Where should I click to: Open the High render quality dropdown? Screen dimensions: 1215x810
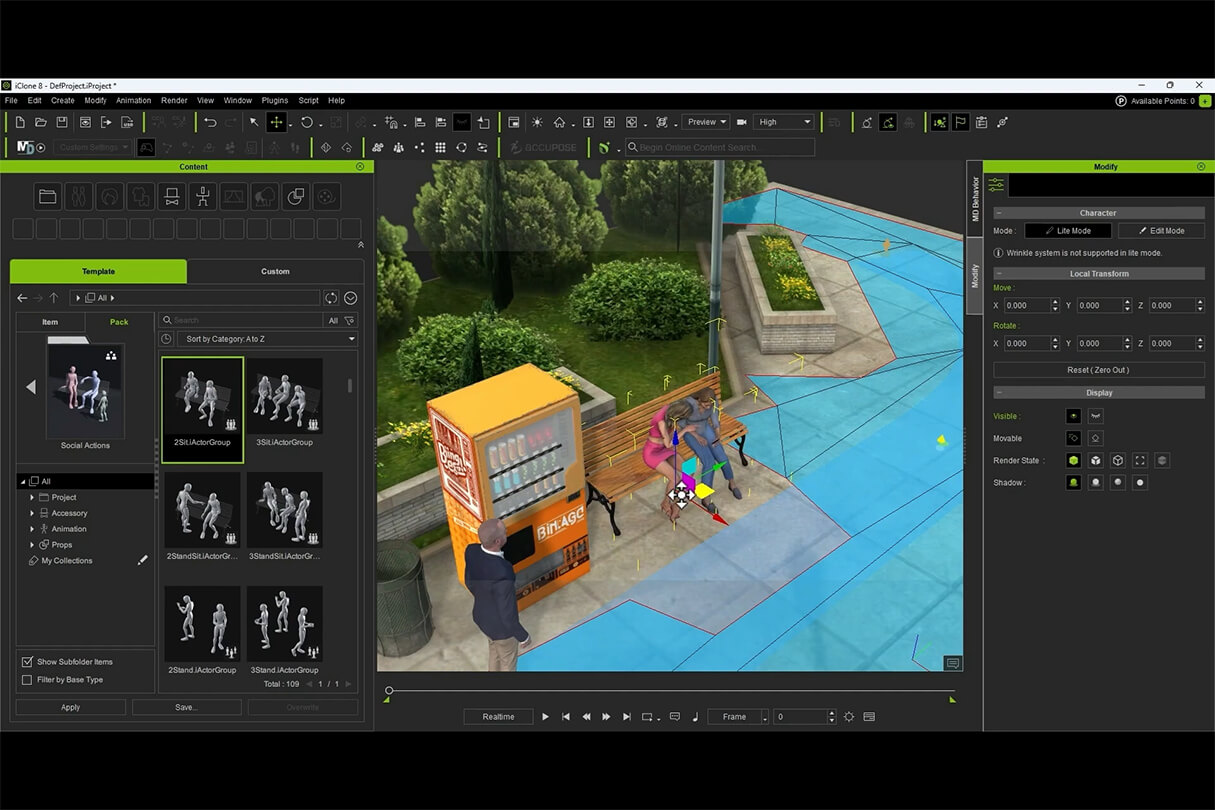[x=785, y=122]
